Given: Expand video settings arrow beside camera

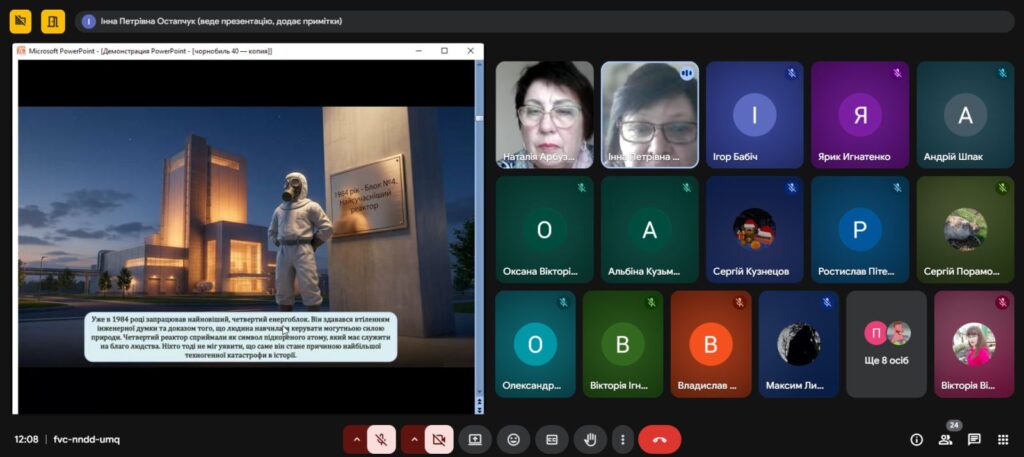Looking at the screenshot, I should (x=412, y=439).
